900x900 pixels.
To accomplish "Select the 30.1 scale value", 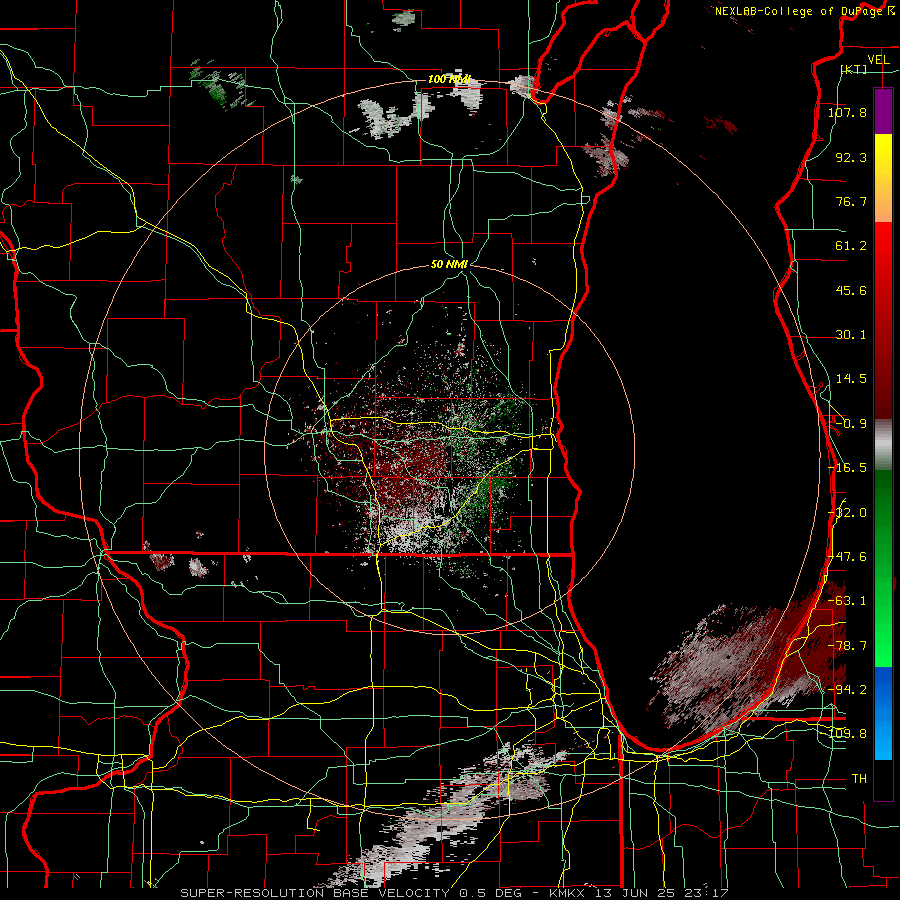I will [x=851, y=335].
